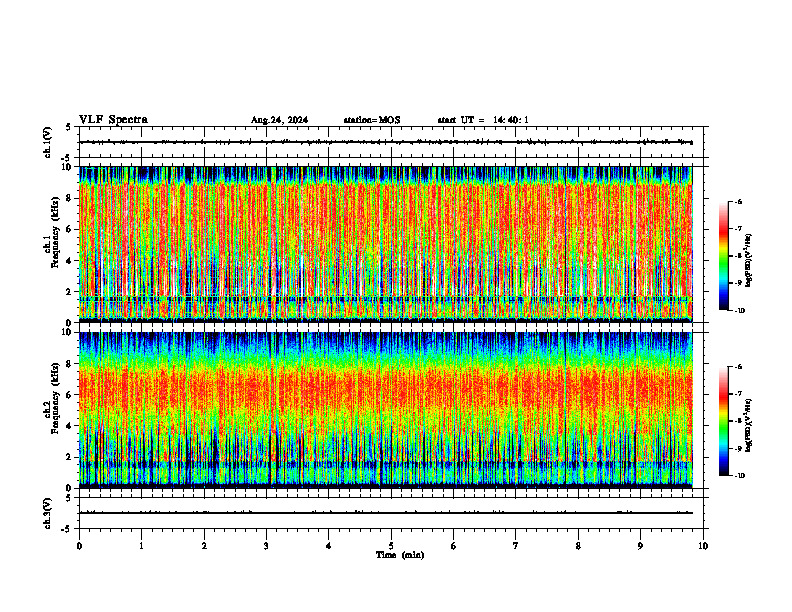Click the ch.2 frequency tick label "6"
Screen dimensions: 792x612
(x=69, y=395)
